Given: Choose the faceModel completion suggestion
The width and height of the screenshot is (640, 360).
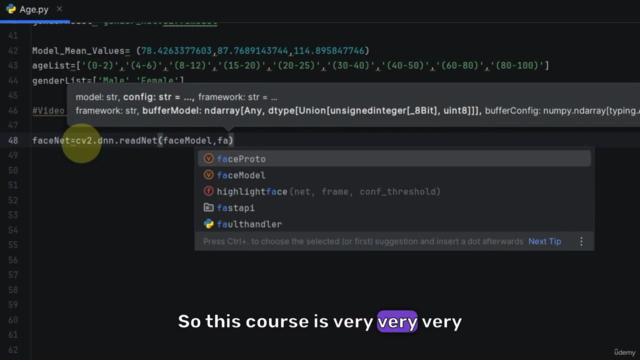Looking at the screenshot, I should (x=394, y=175).
